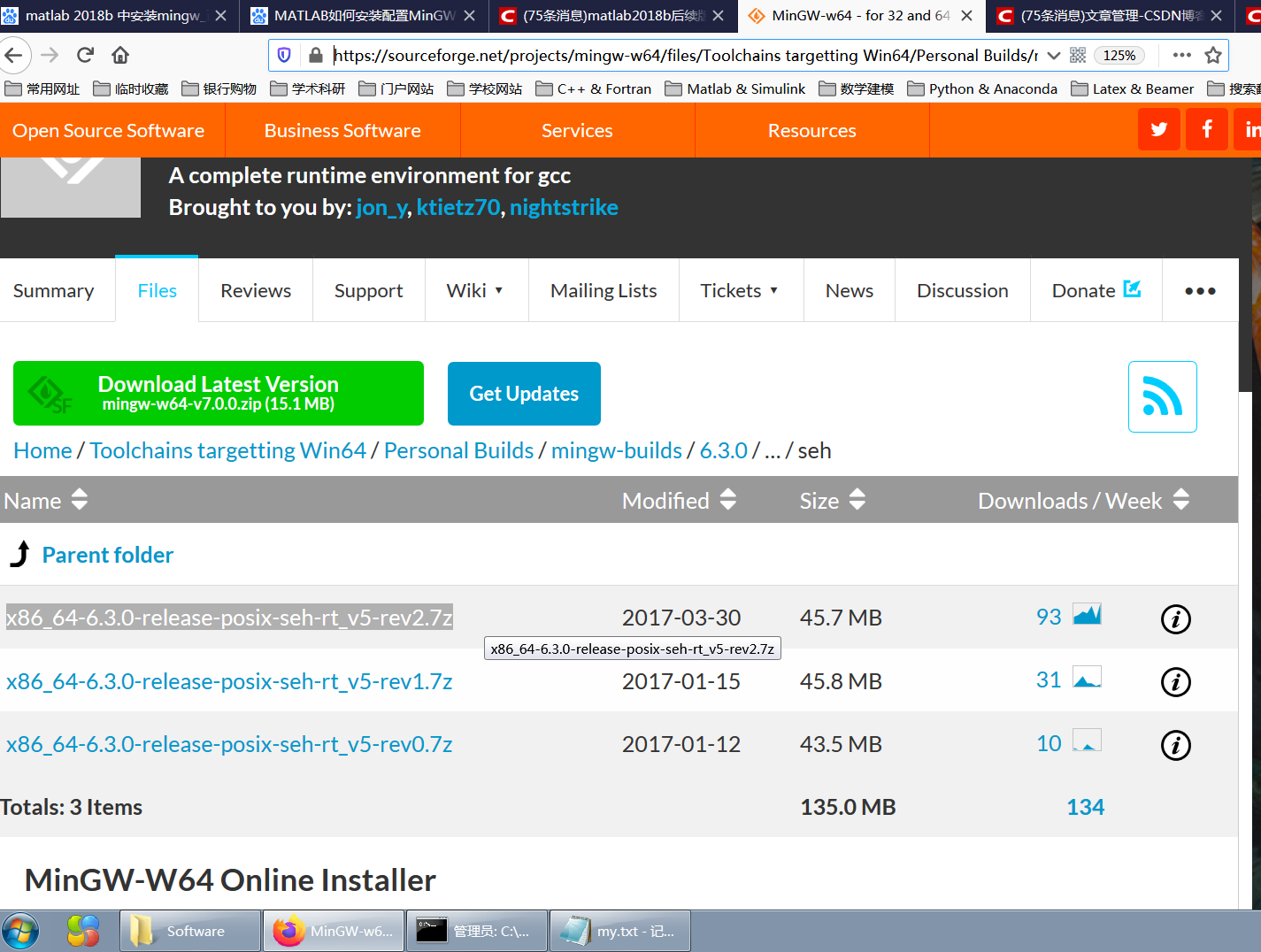Open Home breadcrumb link

click(42, 450)
